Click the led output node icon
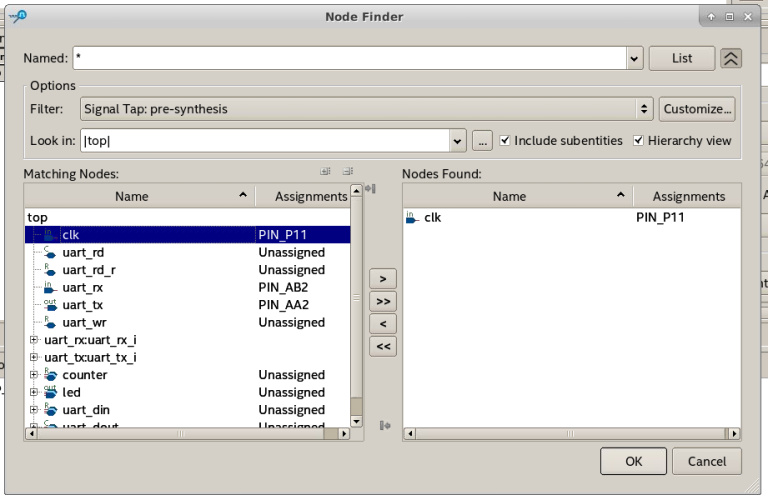Image resolution: width=768 pixels, height=500 pixels. [x=49, y=393]
